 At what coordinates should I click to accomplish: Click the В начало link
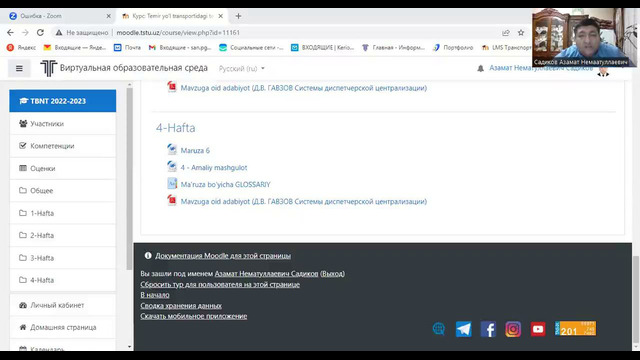[x=155, y=295]
